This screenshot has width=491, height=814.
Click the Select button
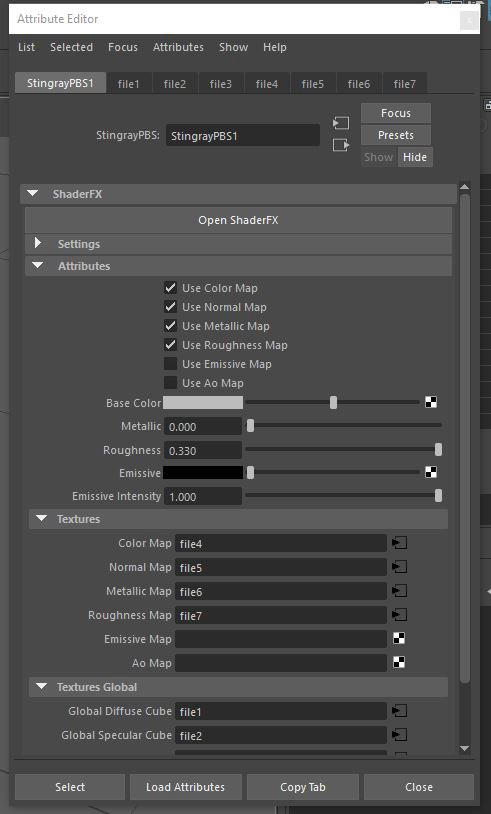(x=70, y=787)
